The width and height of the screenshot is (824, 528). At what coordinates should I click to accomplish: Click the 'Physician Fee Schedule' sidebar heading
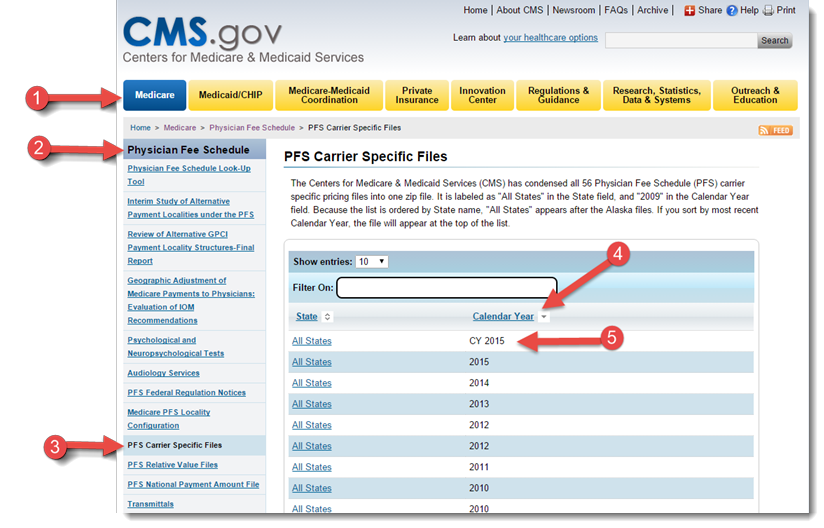pos(188,150)
